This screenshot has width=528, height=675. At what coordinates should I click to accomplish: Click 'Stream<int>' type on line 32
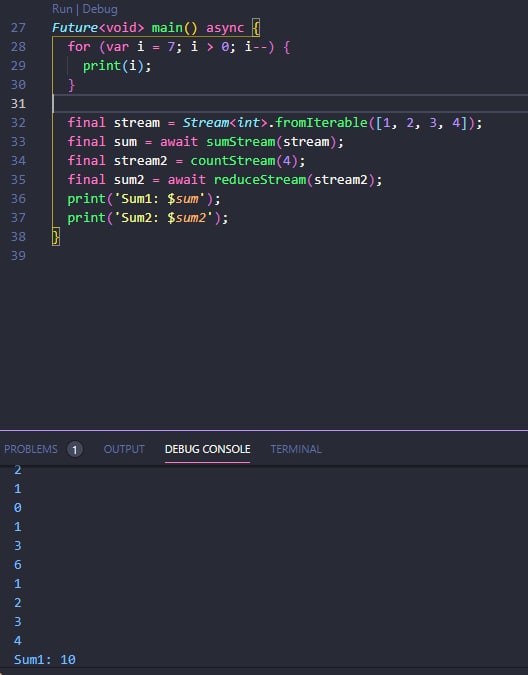pos(225,123)
